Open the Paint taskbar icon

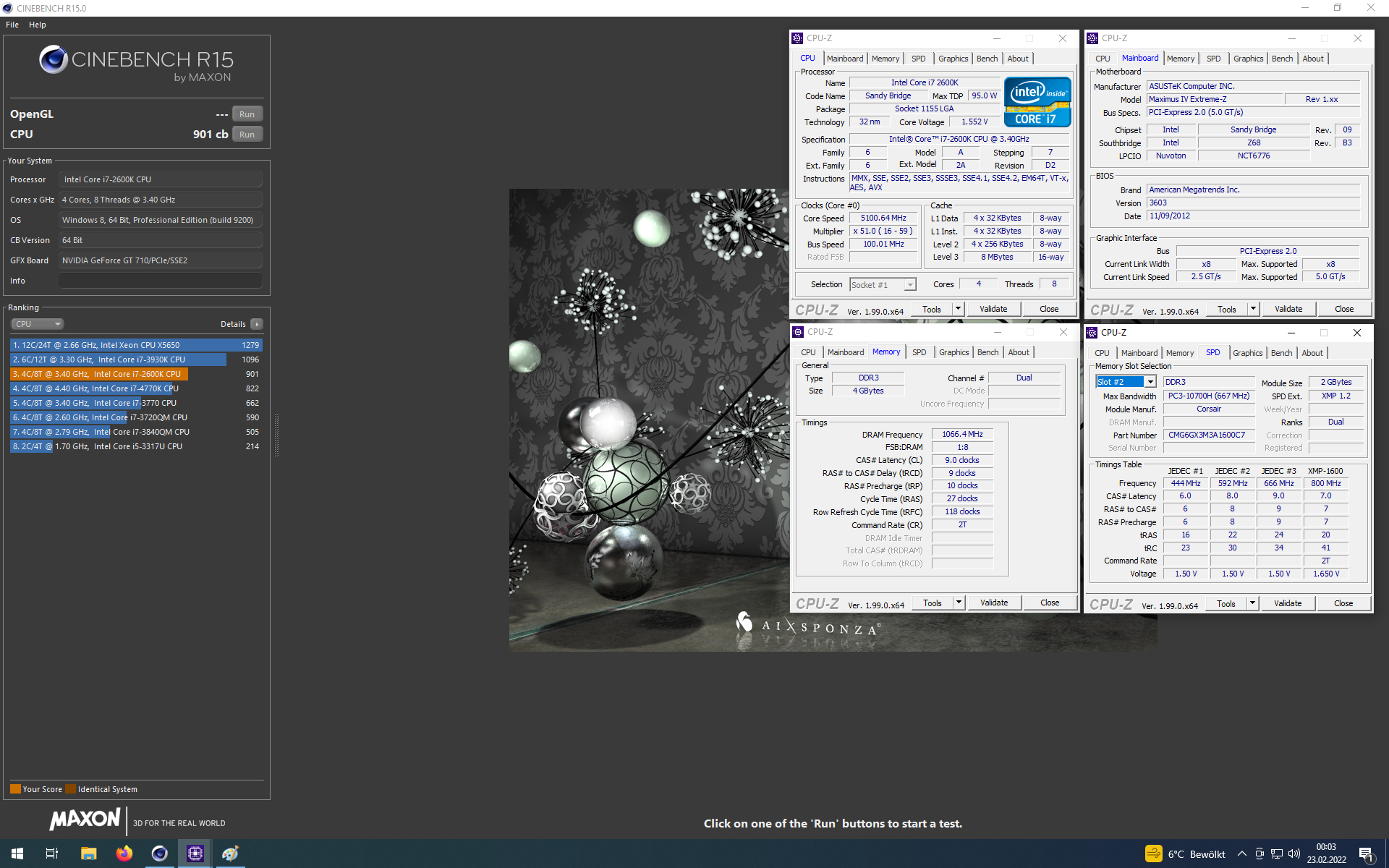pos(230,854)
